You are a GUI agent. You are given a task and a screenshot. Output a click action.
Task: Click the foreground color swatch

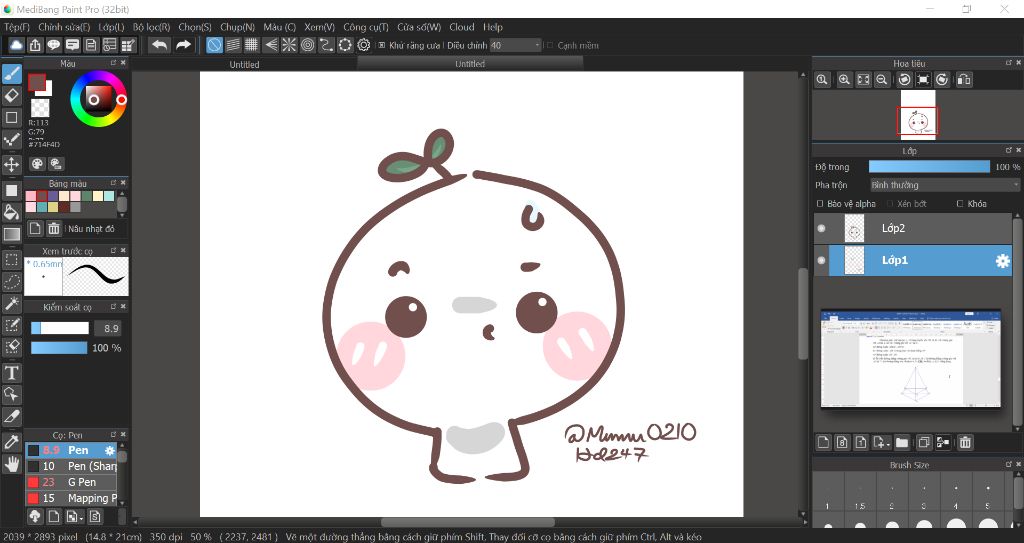tap(37, 83)
